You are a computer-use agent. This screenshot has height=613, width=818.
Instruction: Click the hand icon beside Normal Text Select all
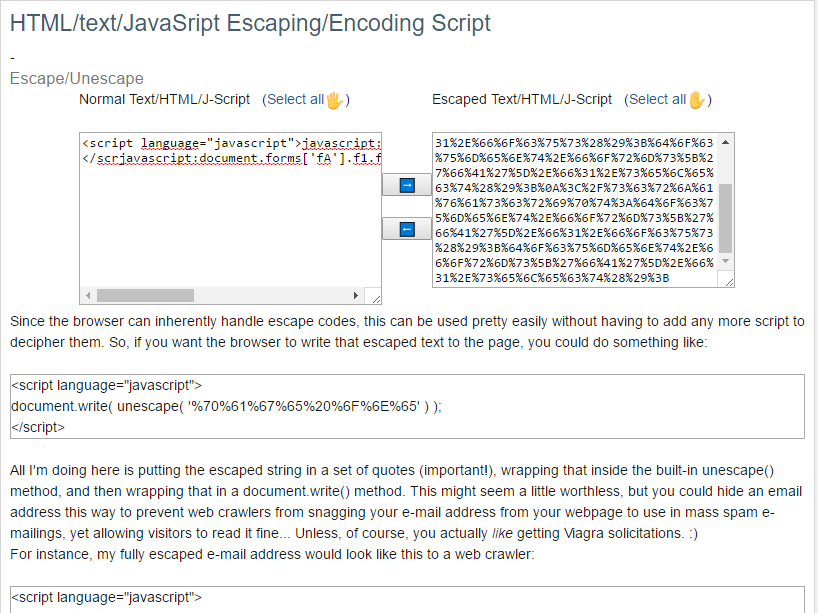coord(334,100)
